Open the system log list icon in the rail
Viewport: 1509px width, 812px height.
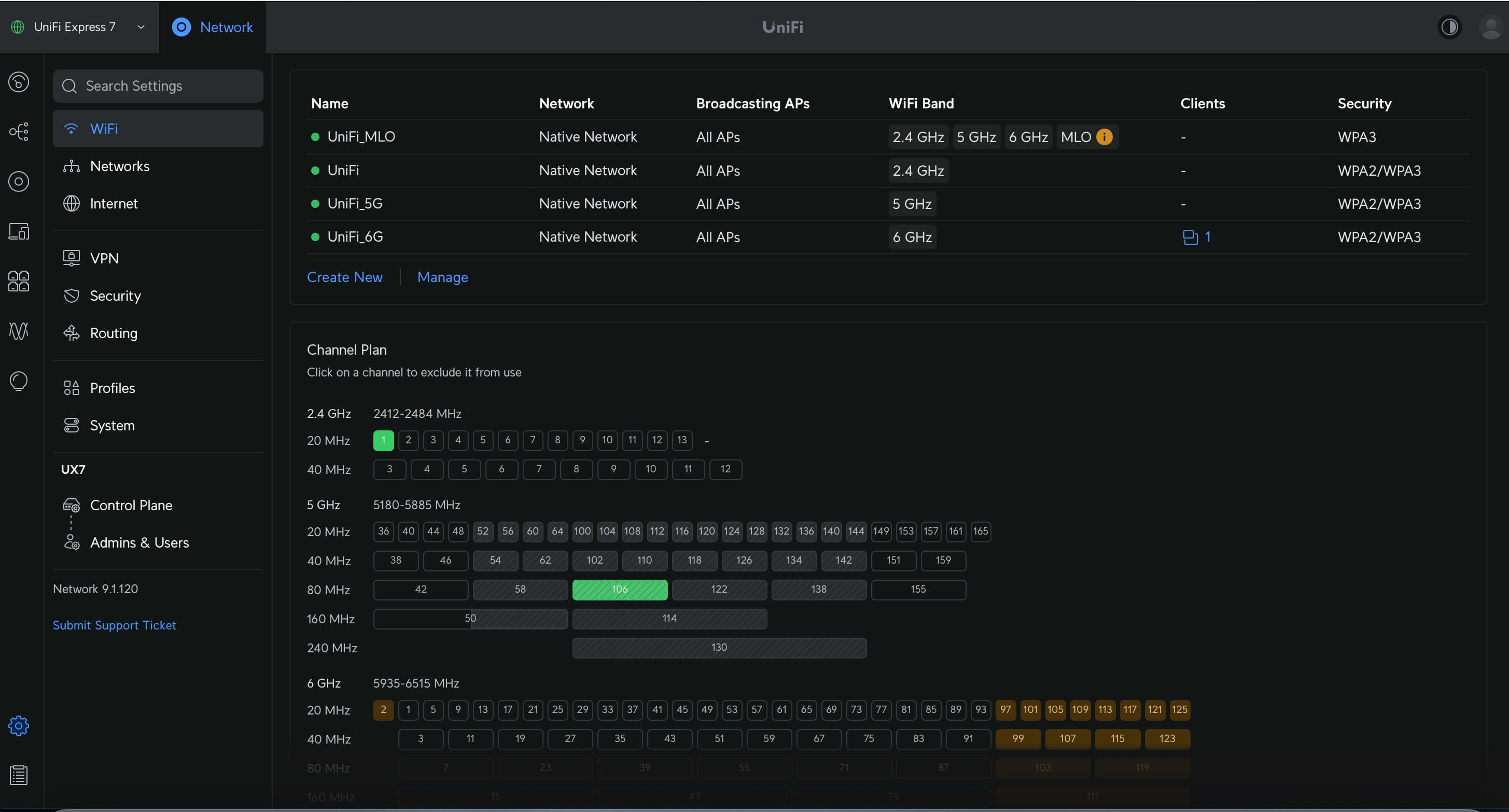pyautogui.click(x=19, y=775)
